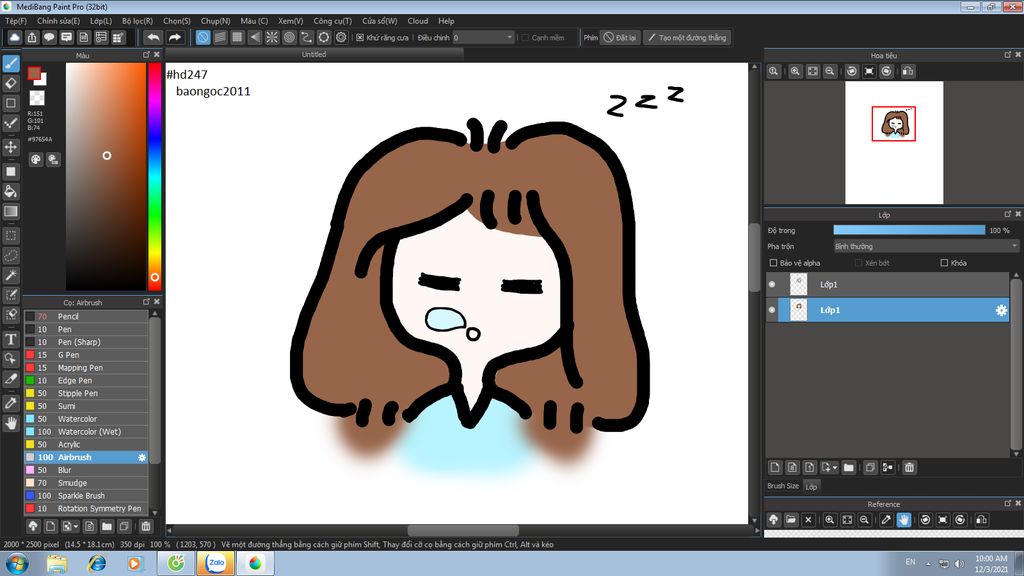The image size is (1024, 576).
Task: Activate the Lasso selection tool
Action: (x=11, y=255)
